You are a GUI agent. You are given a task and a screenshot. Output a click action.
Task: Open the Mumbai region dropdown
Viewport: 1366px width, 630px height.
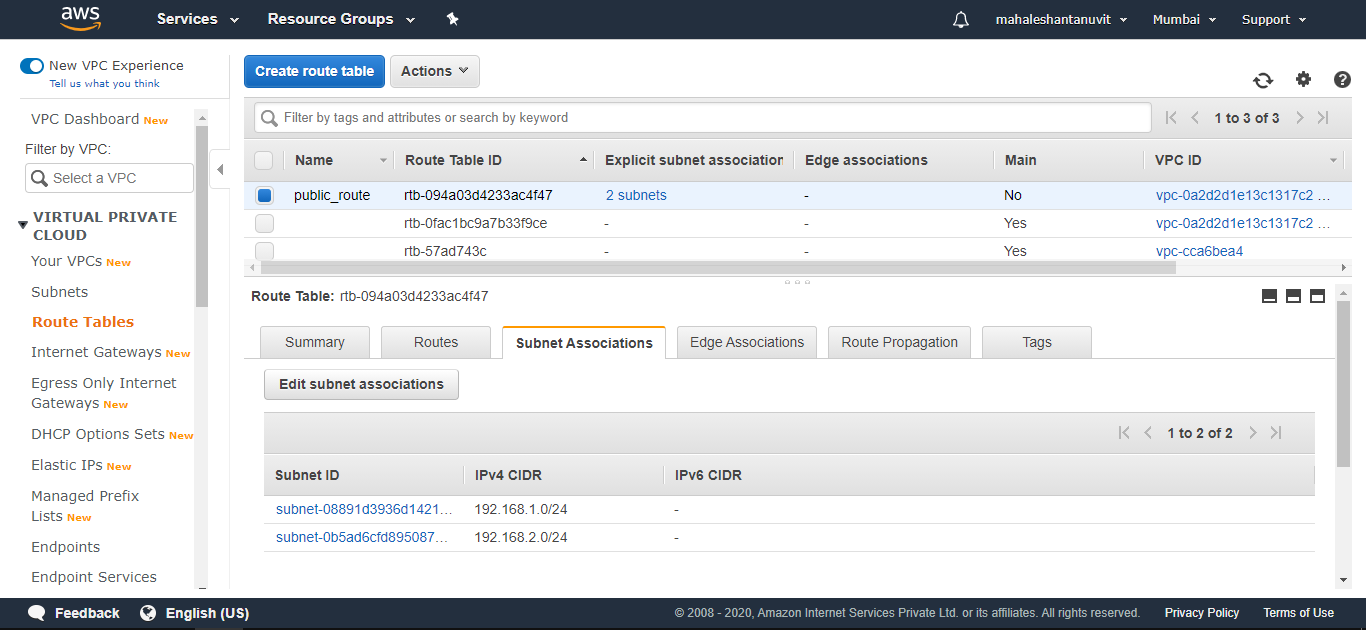point(1183,19)
